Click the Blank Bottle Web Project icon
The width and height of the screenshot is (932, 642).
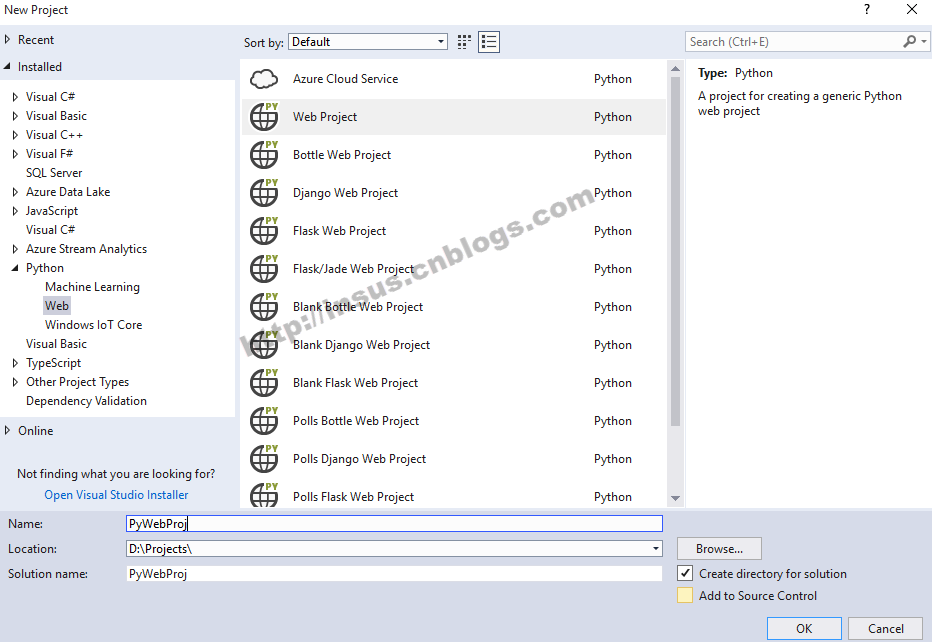[x=264, y=307]
